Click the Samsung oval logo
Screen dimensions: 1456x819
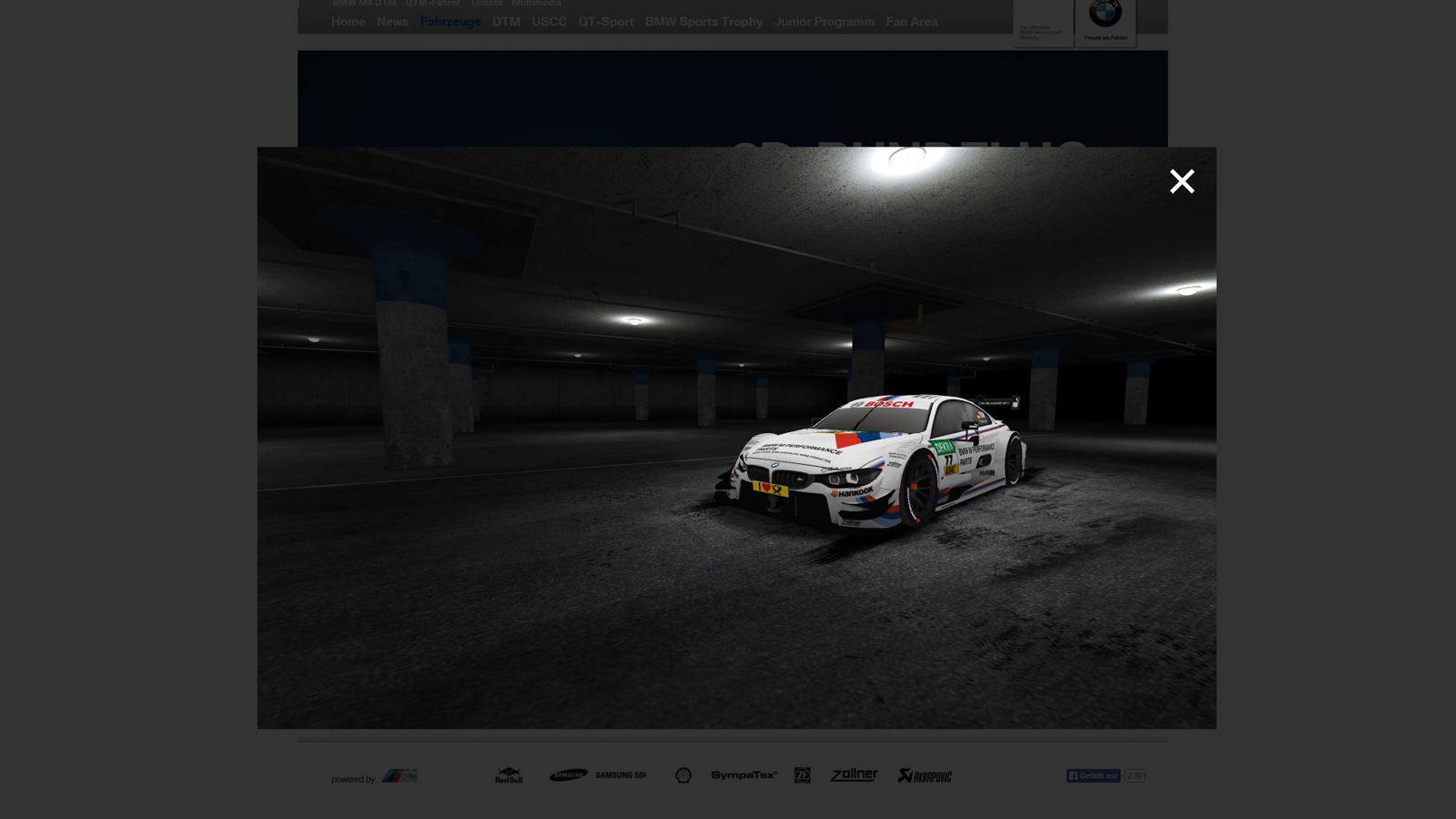[x=569, y=775]
